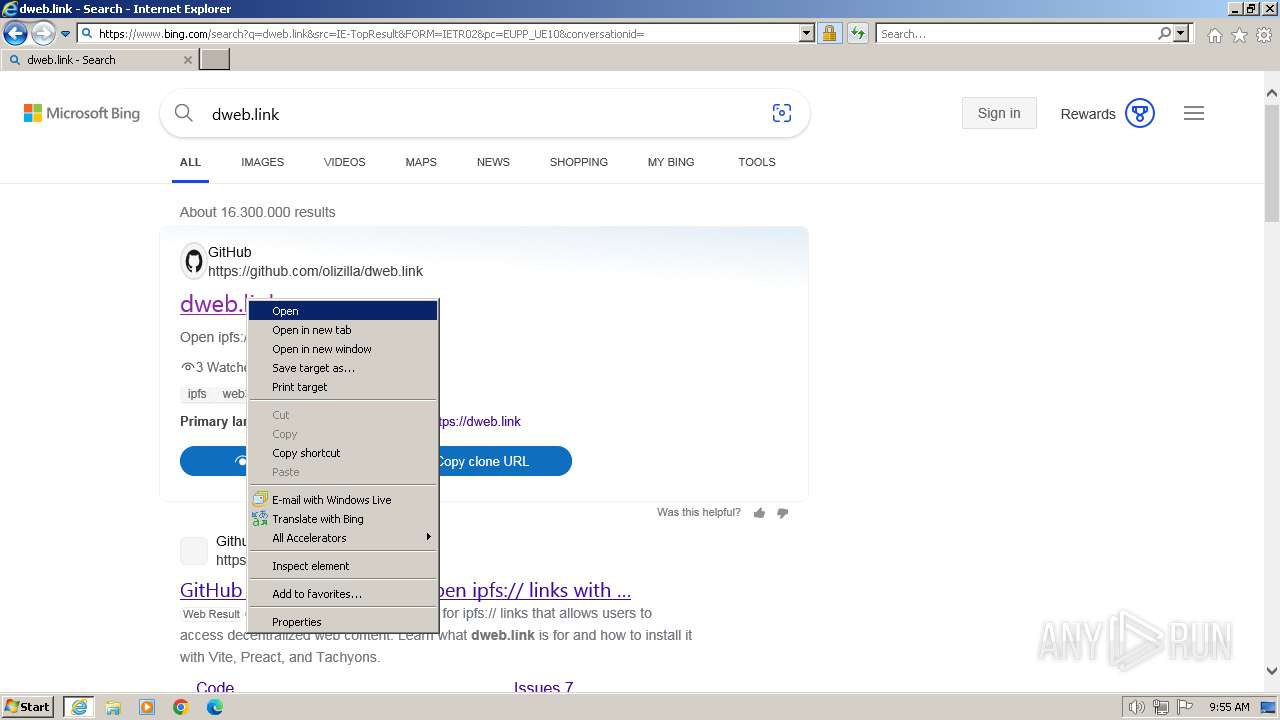Screen dimensions: 1280x720
Task: Open the Rewards link
Action: pyautogui.click(x=1088, y=114)
